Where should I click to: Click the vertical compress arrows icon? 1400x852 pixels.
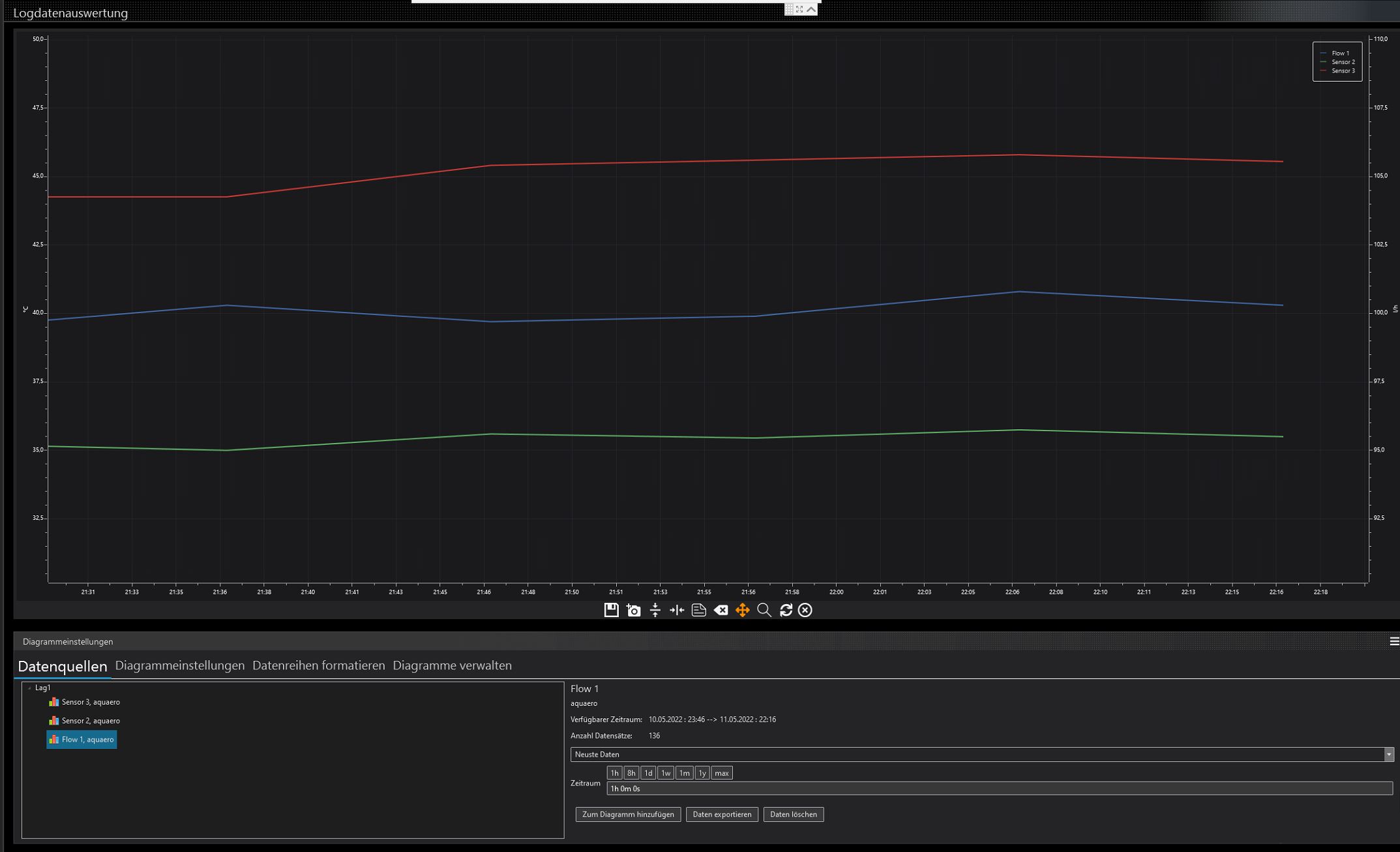655,610
